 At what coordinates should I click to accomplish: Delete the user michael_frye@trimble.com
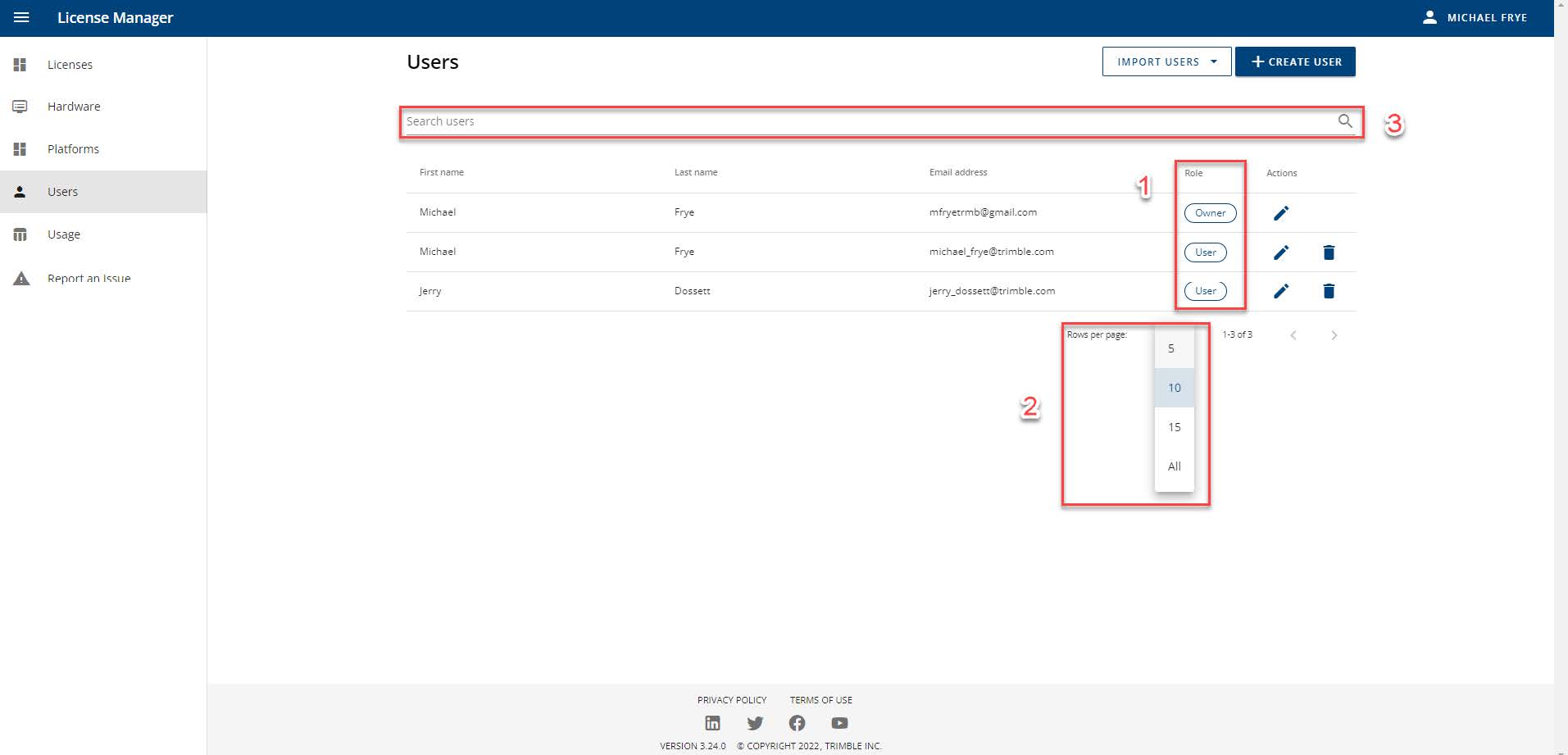(x=1329, y=252)
